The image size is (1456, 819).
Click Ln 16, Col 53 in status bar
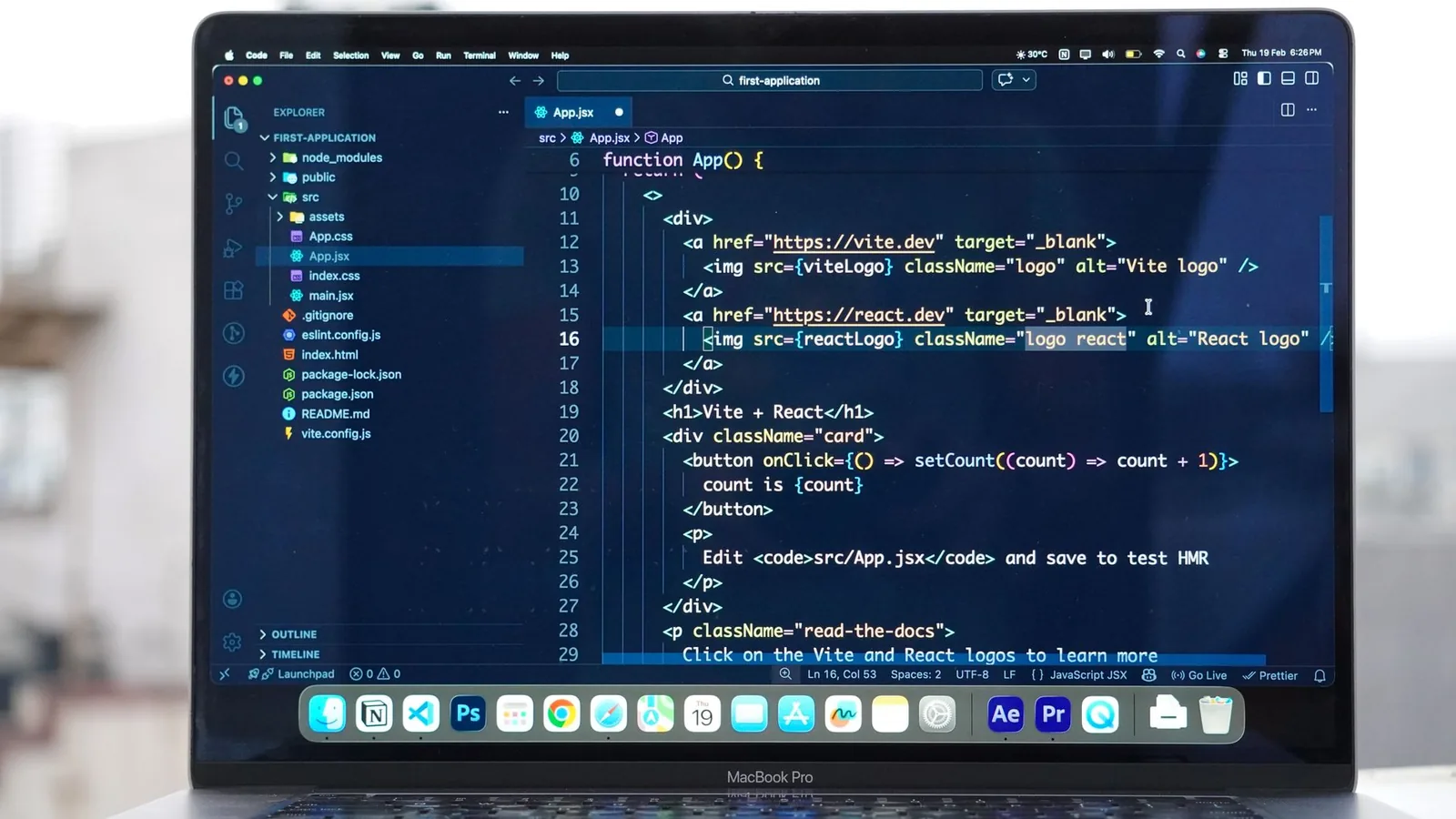click(842, 675)
